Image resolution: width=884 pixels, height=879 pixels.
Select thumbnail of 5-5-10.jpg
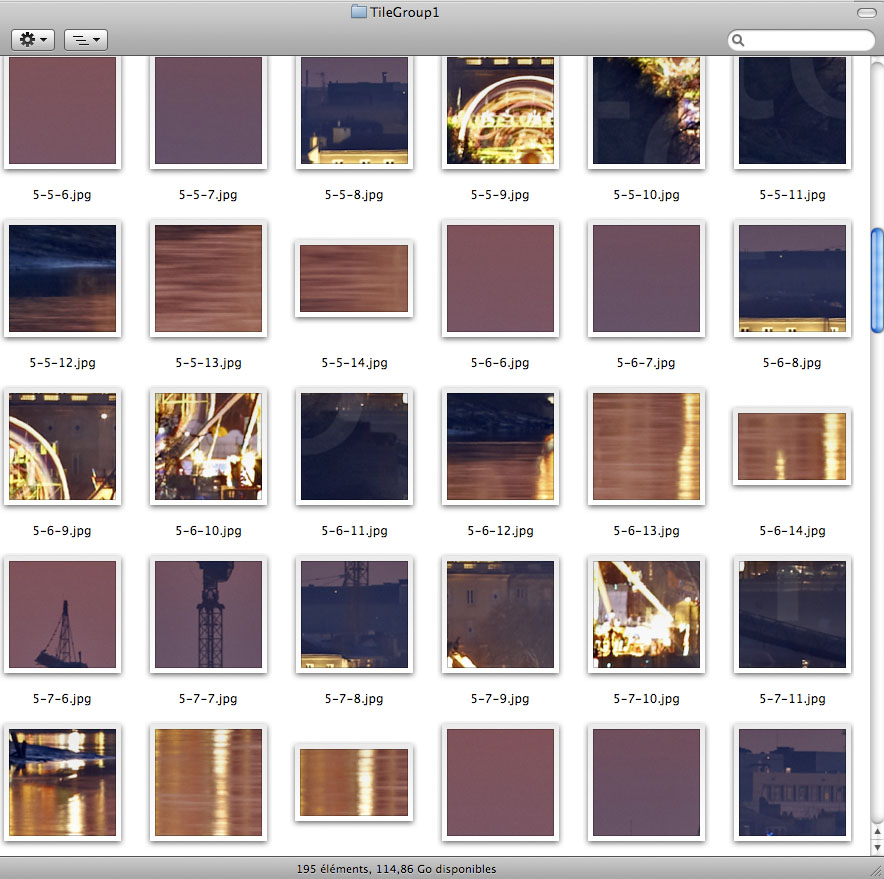(x=646, y=111)
